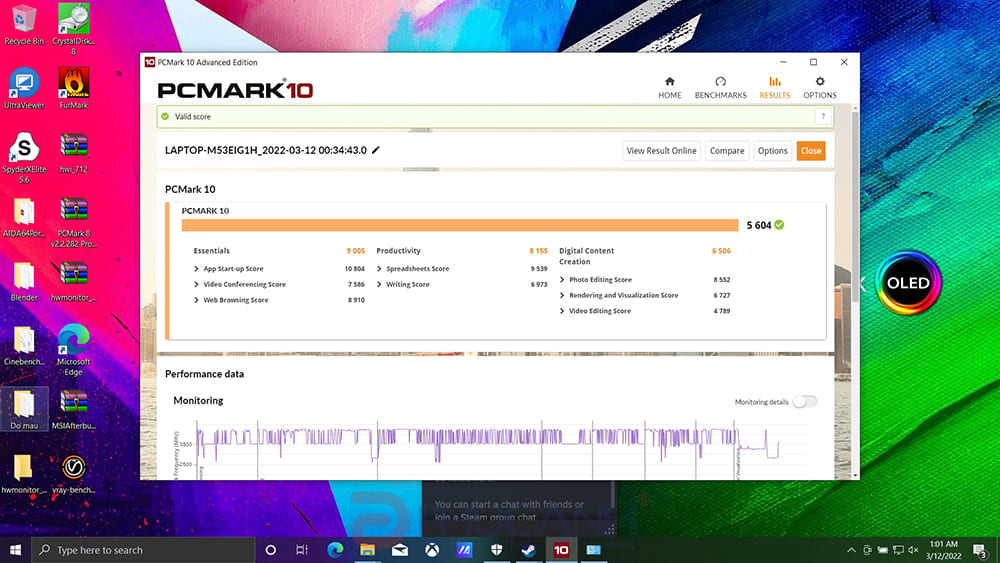Click the orange Close button
The height and width of the screenshot is (563, 1000).
[x=811, y=150]
